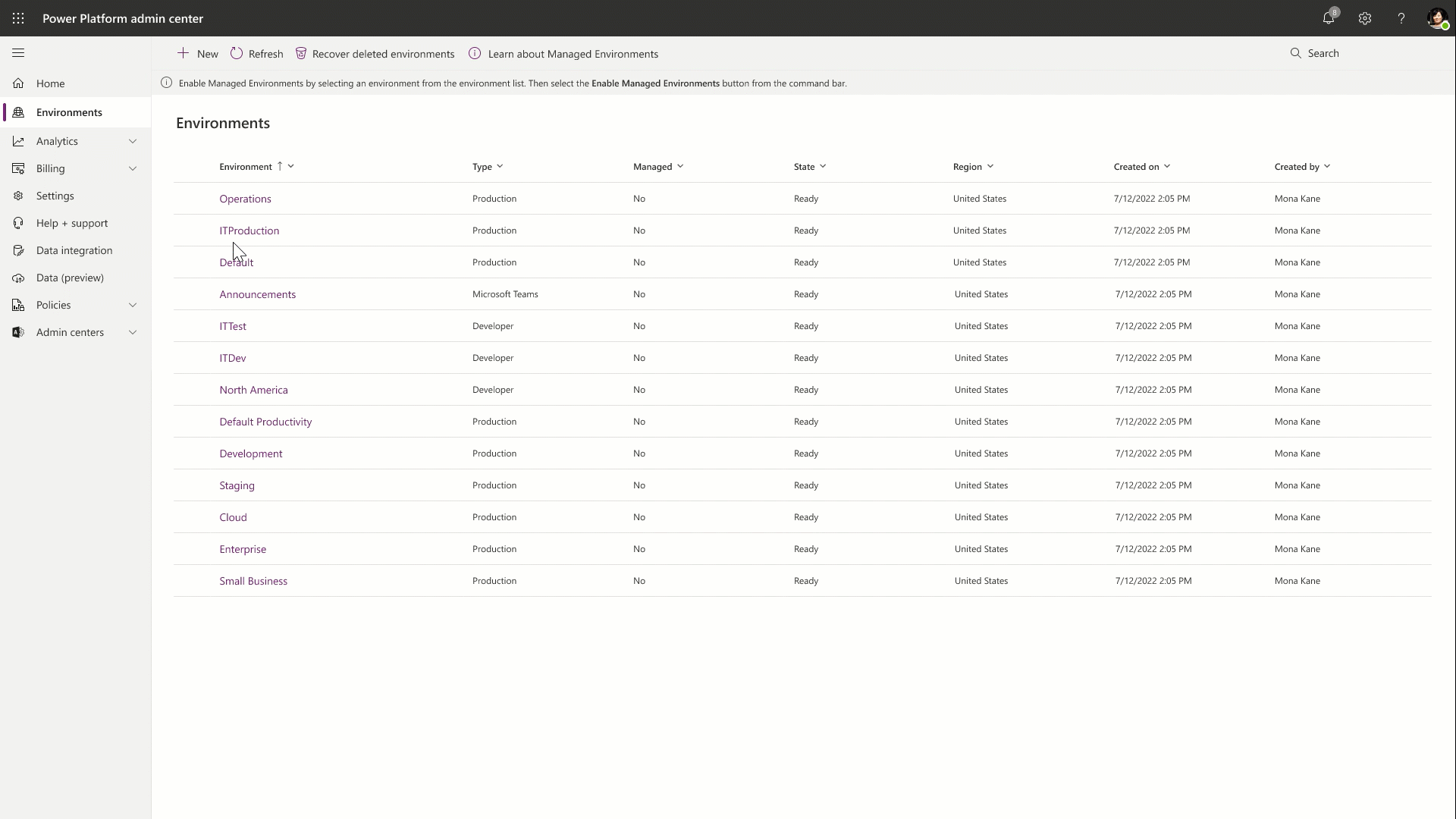Viewport: 1456px width, 819px height.
Task: Click the Help question mark icon
Action: (x=1401, y=17)
